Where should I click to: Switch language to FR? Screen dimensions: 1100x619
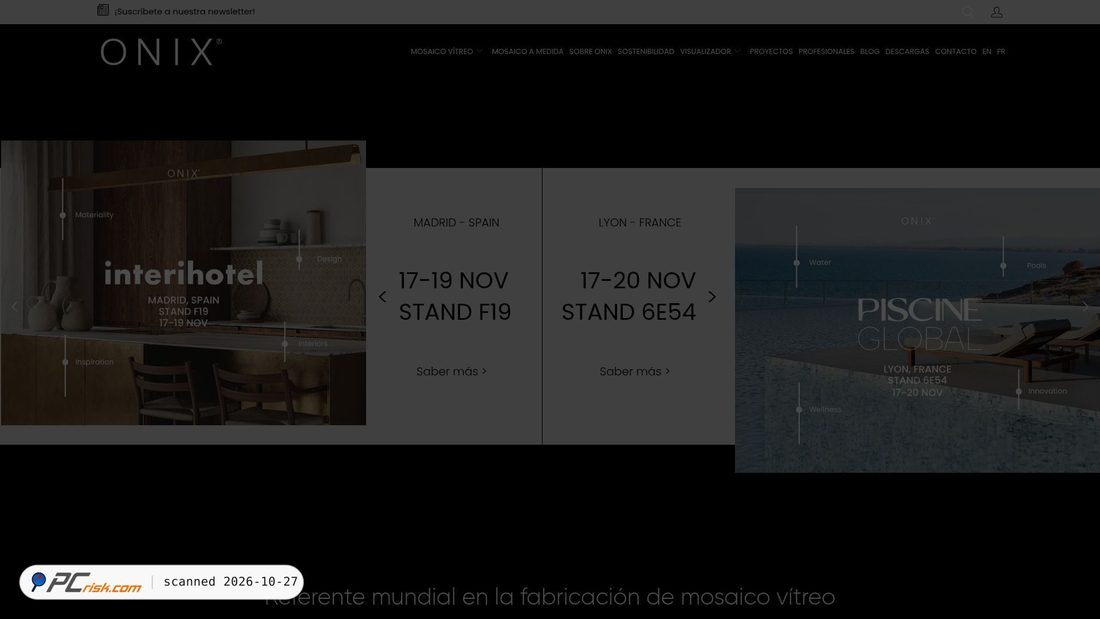pos(1001,51)
